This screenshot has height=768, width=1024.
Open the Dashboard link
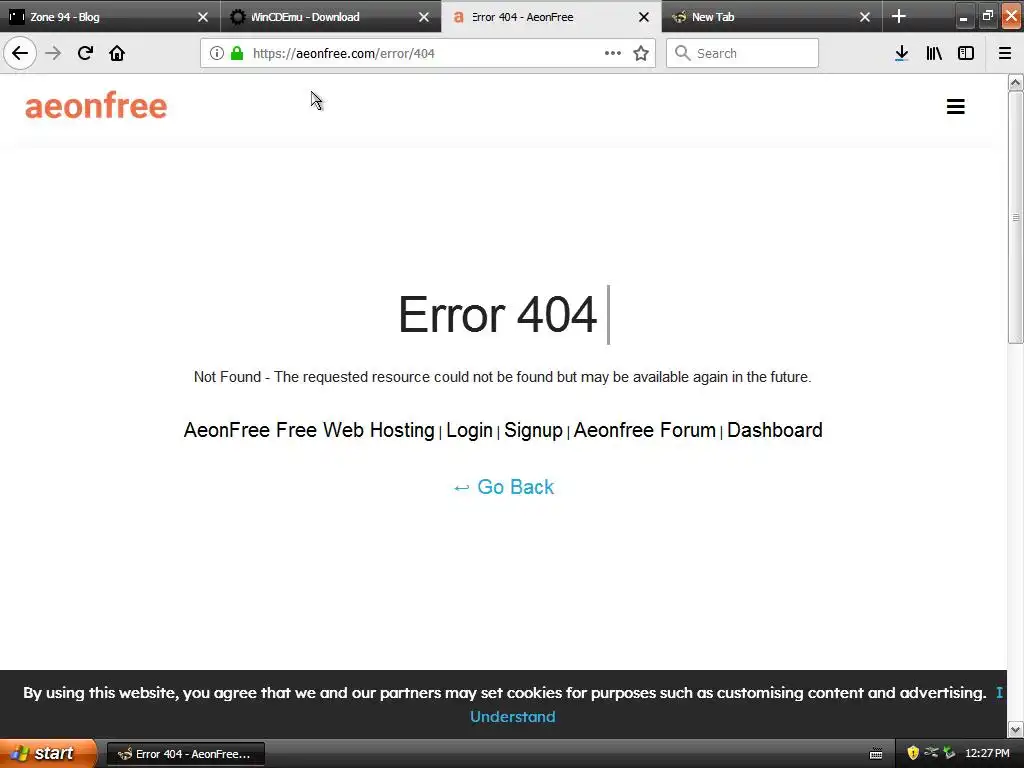(775, 430)
